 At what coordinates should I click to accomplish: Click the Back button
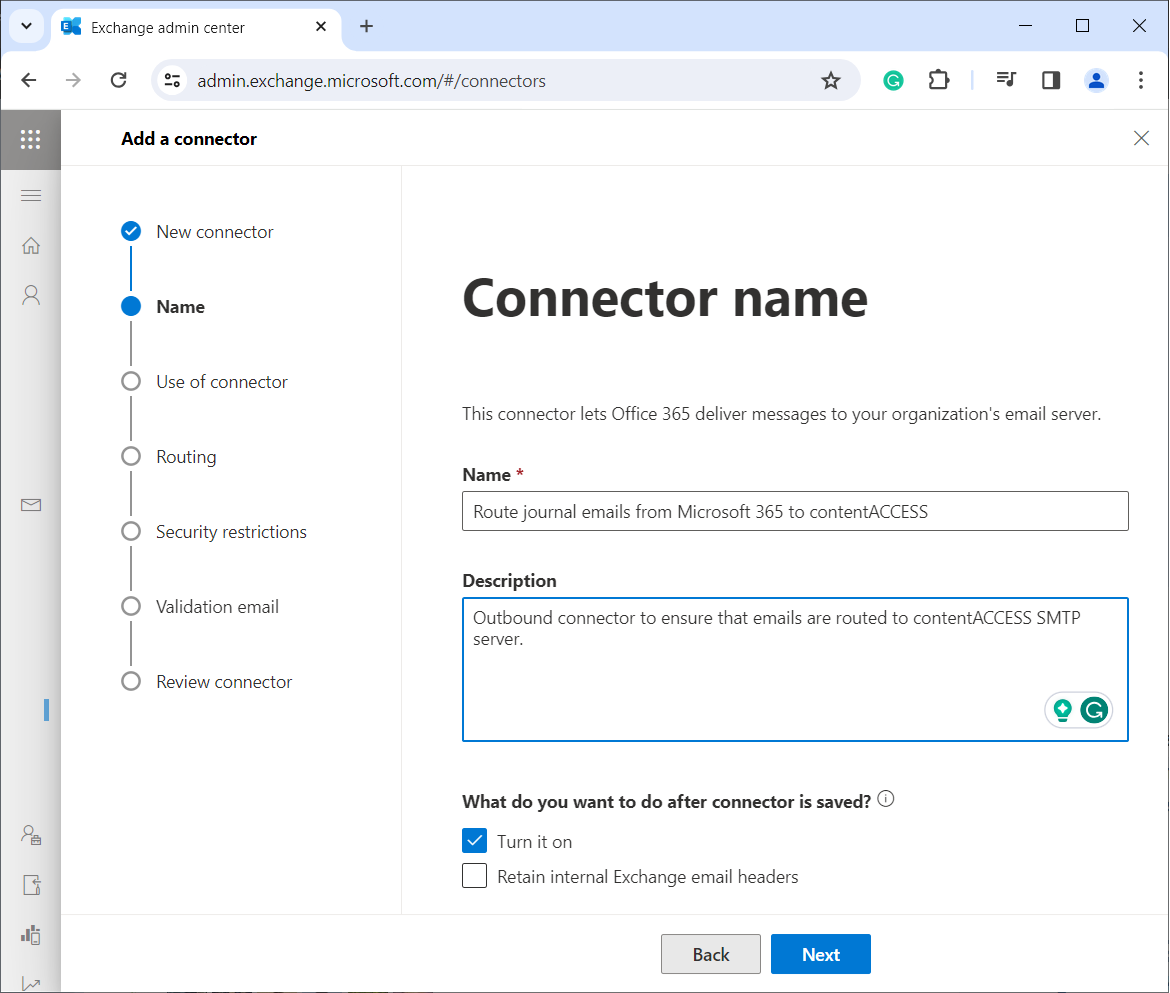[710, 954]
